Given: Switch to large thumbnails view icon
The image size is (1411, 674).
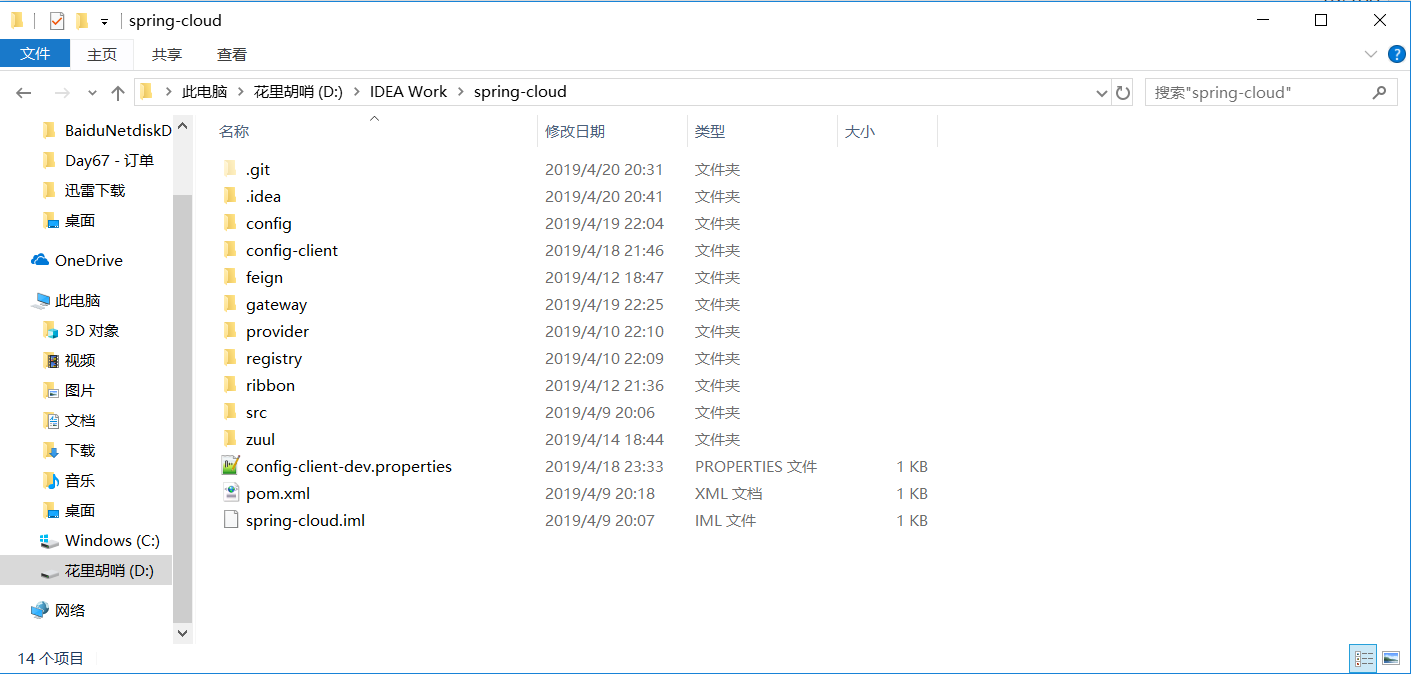Looking at the screenshot, I should coord(1390,658).
